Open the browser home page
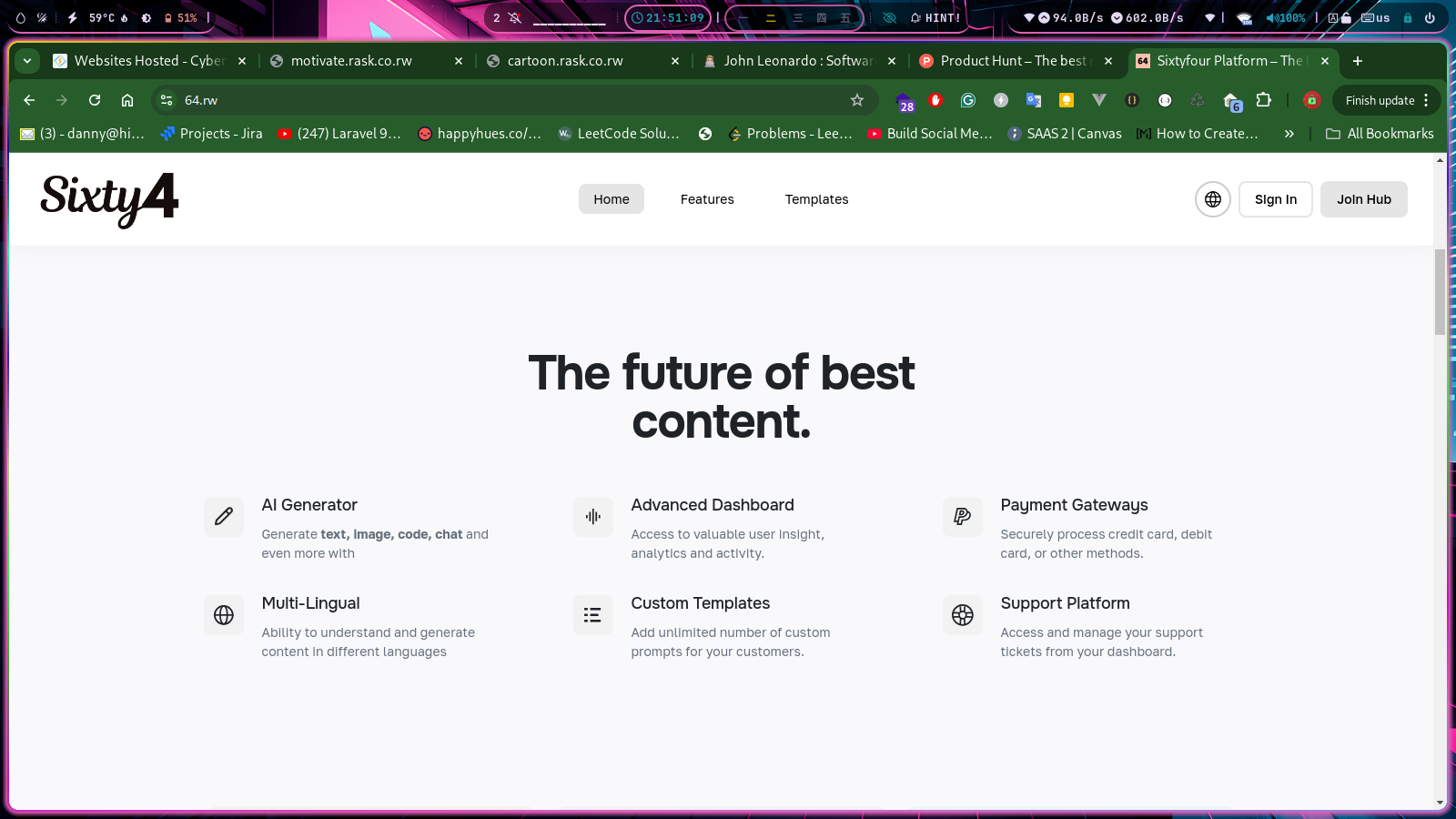1456x819 pixels. [127, 100]
